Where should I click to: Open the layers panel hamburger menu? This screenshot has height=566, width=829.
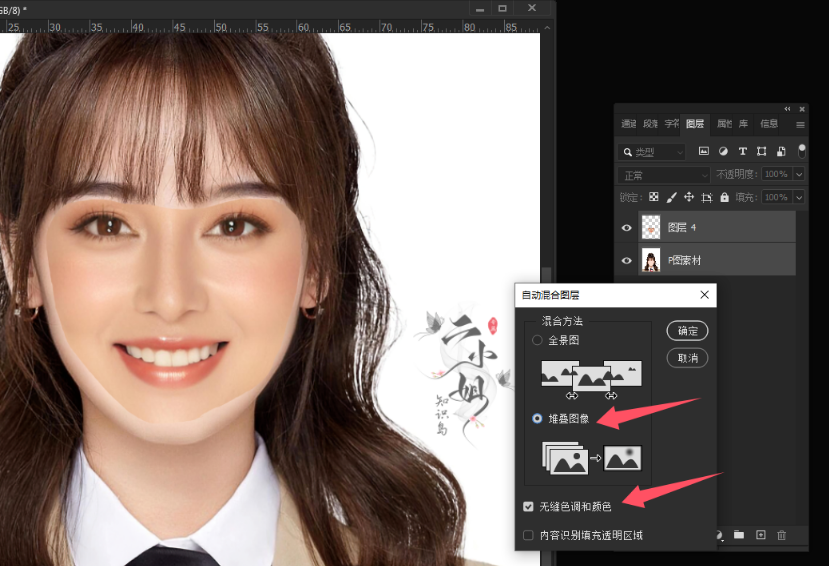coord(800,125)
